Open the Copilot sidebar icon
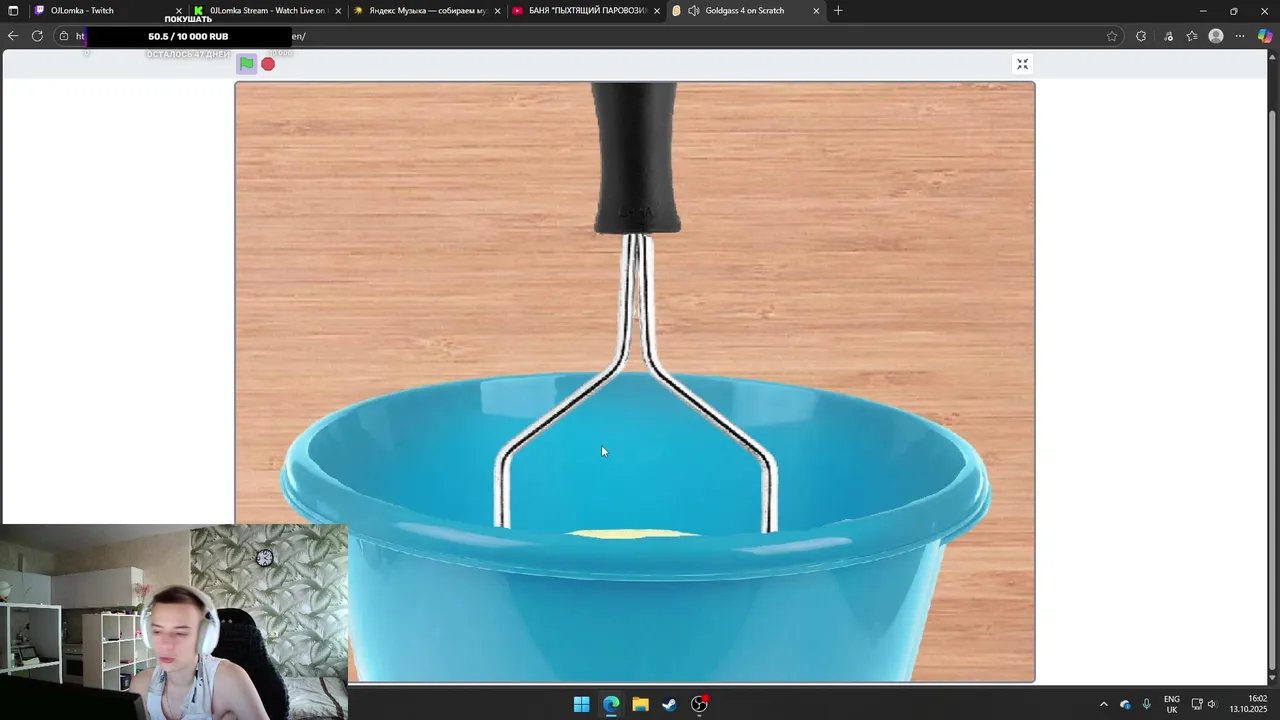This screenshot has height=720, width=1280. pyautogui.click(x=1265, y=36)
